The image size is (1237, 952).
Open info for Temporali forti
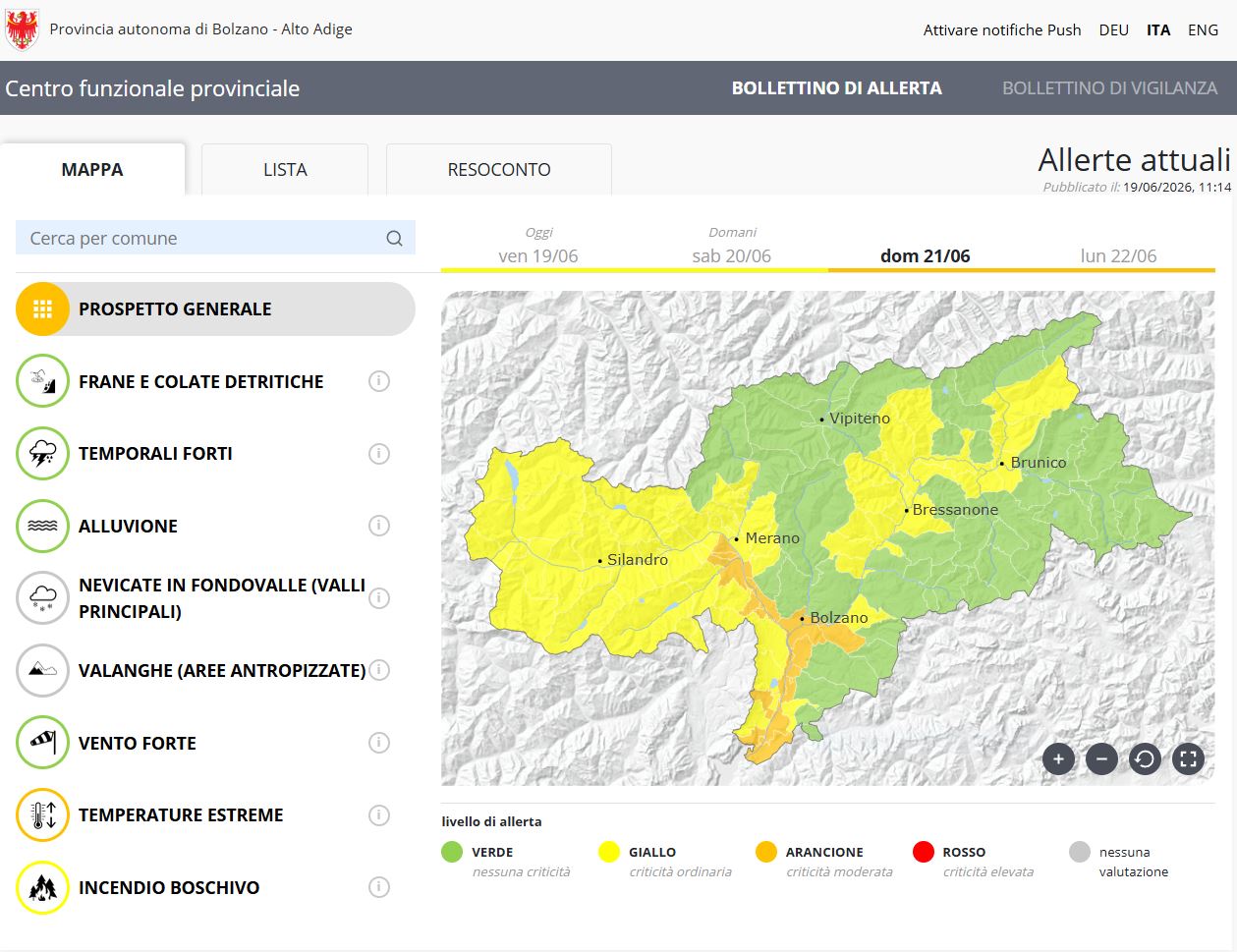[379, 454]
